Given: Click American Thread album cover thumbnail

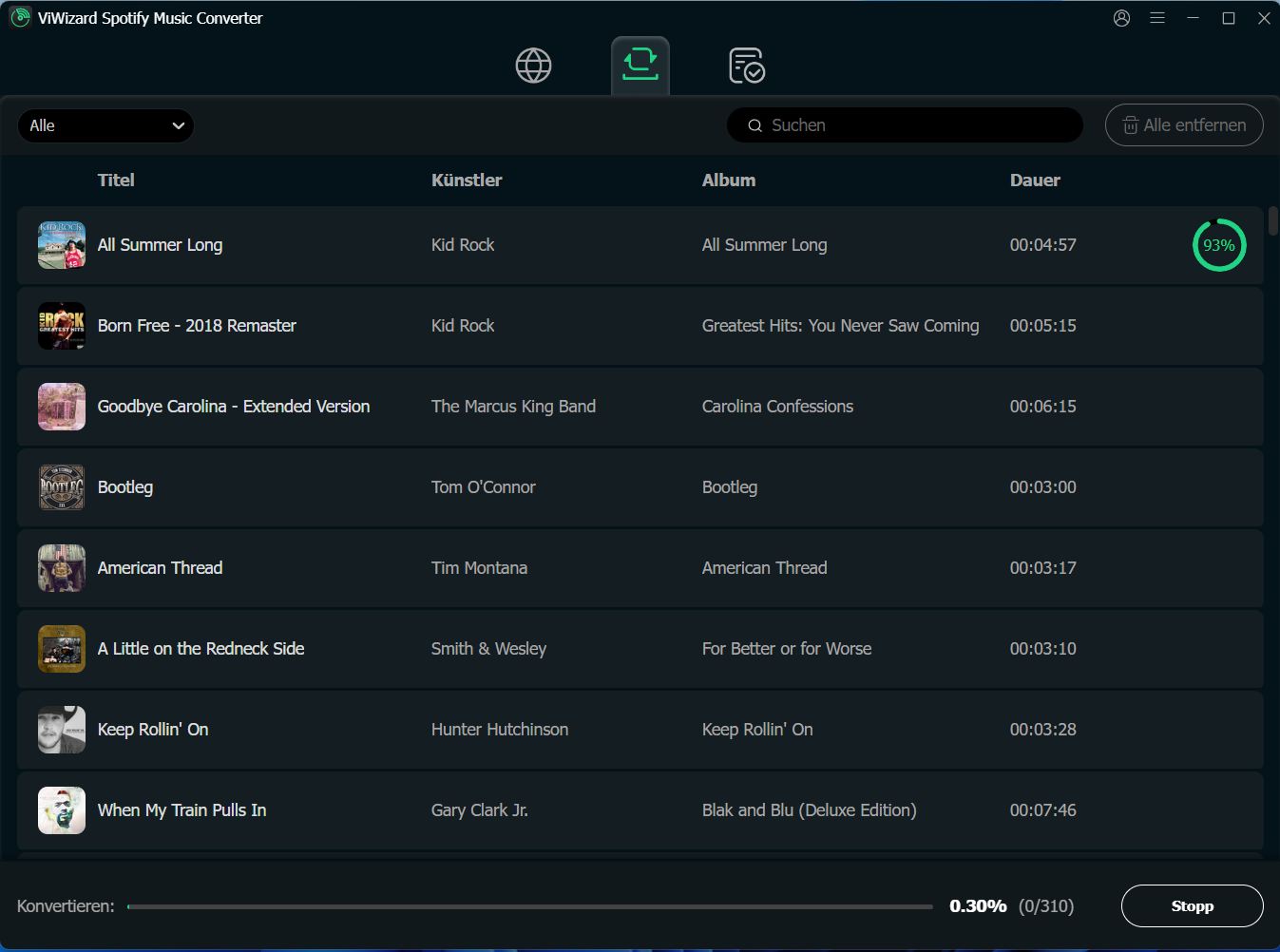Looking at the screenshot, I should coord(62,568).
